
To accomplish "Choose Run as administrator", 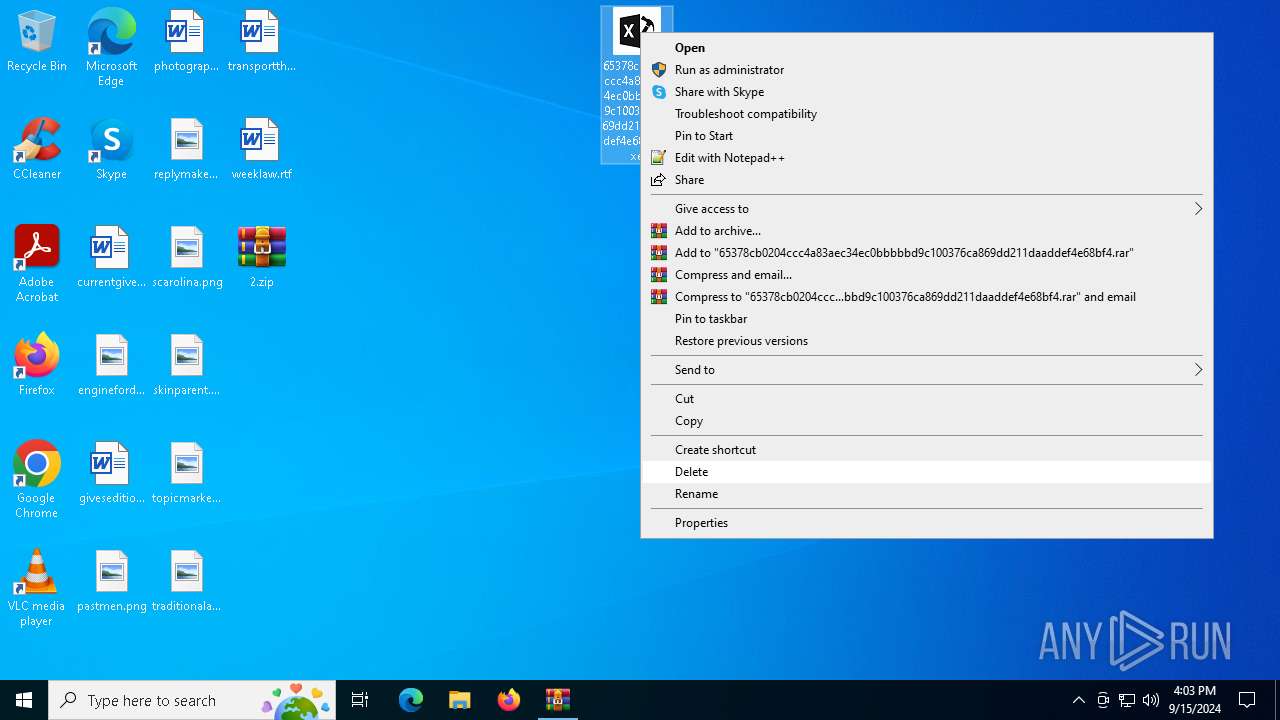I will [x=927, y=70].
